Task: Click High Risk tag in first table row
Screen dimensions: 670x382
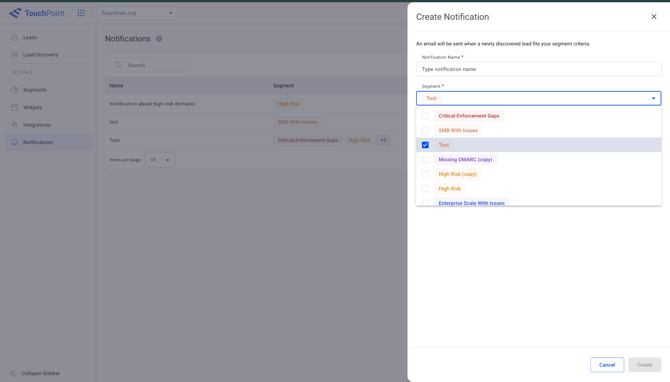Action: pos(288,104)
